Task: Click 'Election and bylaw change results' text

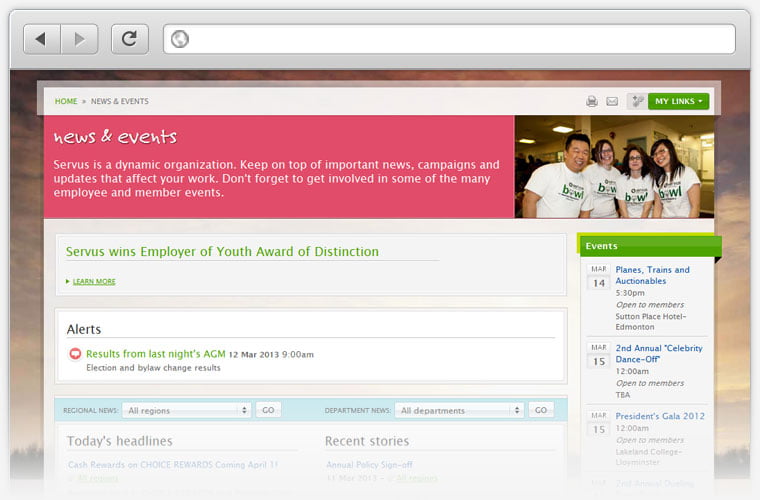Action: [153, 368]
